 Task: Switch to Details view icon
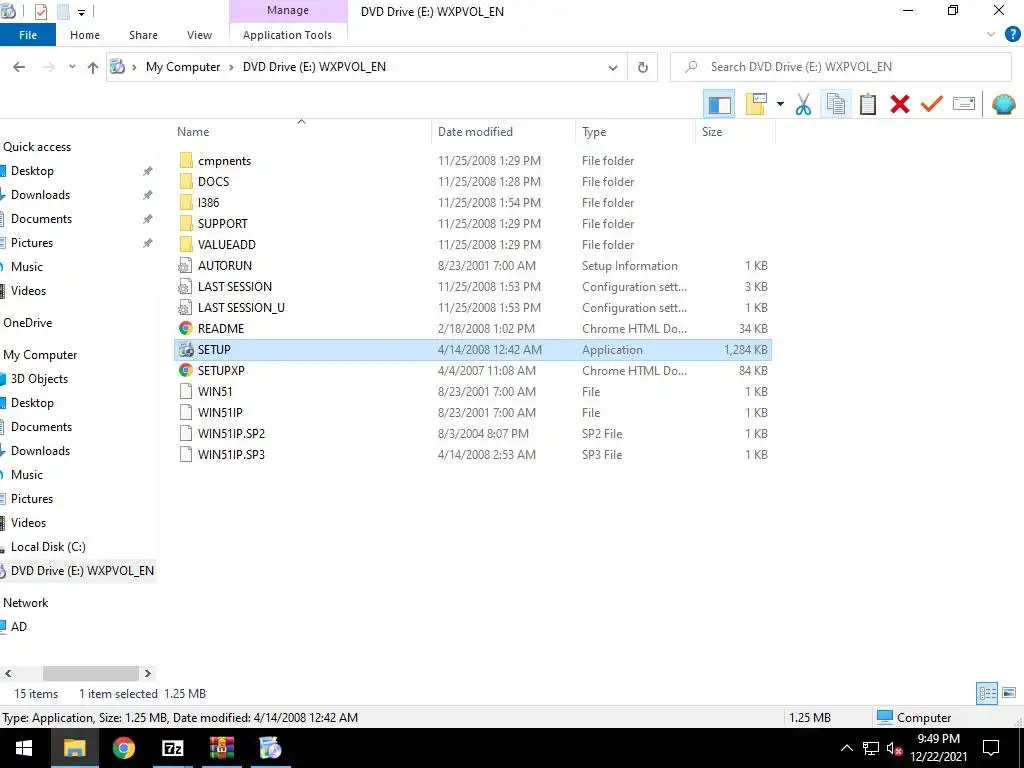(987, 693)
